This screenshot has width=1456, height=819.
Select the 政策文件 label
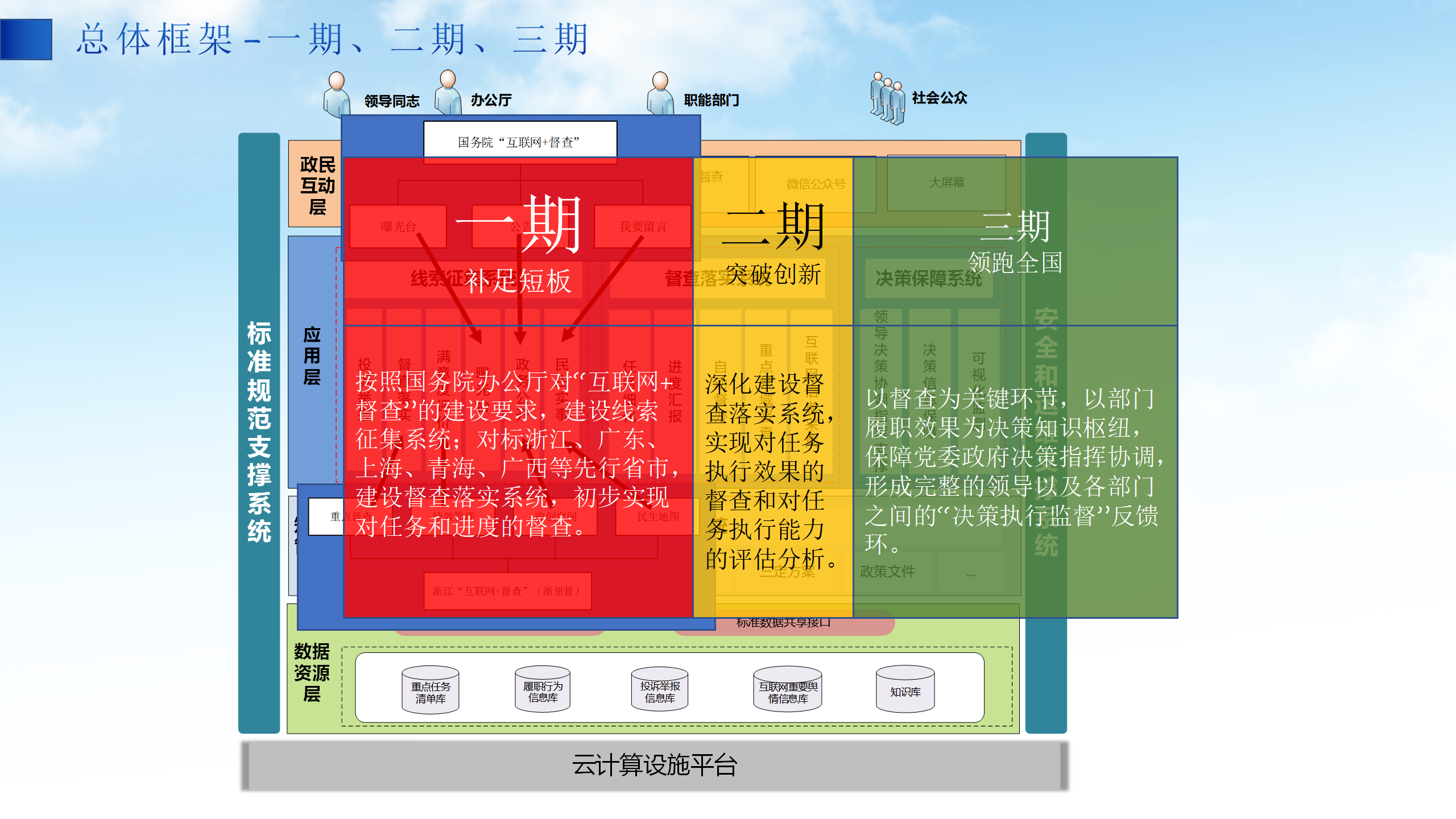(887, 571)
